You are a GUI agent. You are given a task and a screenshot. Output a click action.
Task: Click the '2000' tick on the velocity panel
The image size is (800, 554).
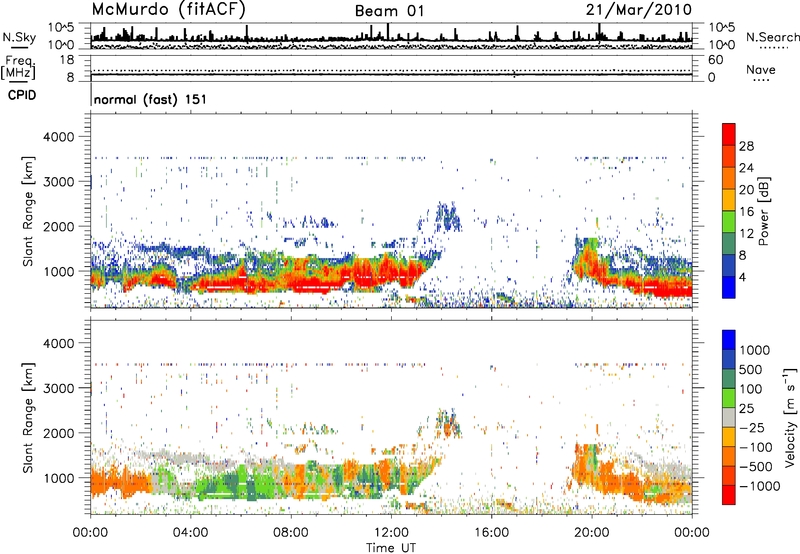coord(60,433)
